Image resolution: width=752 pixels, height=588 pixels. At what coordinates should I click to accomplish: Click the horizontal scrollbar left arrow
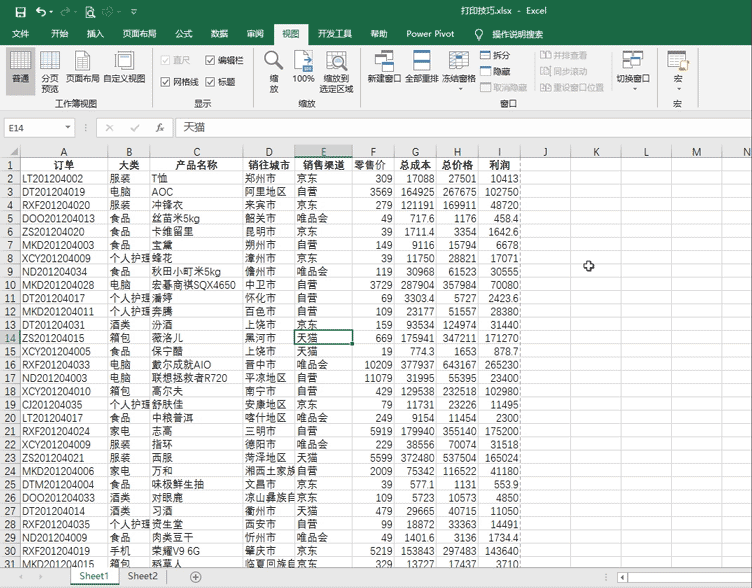pos(622,577)
